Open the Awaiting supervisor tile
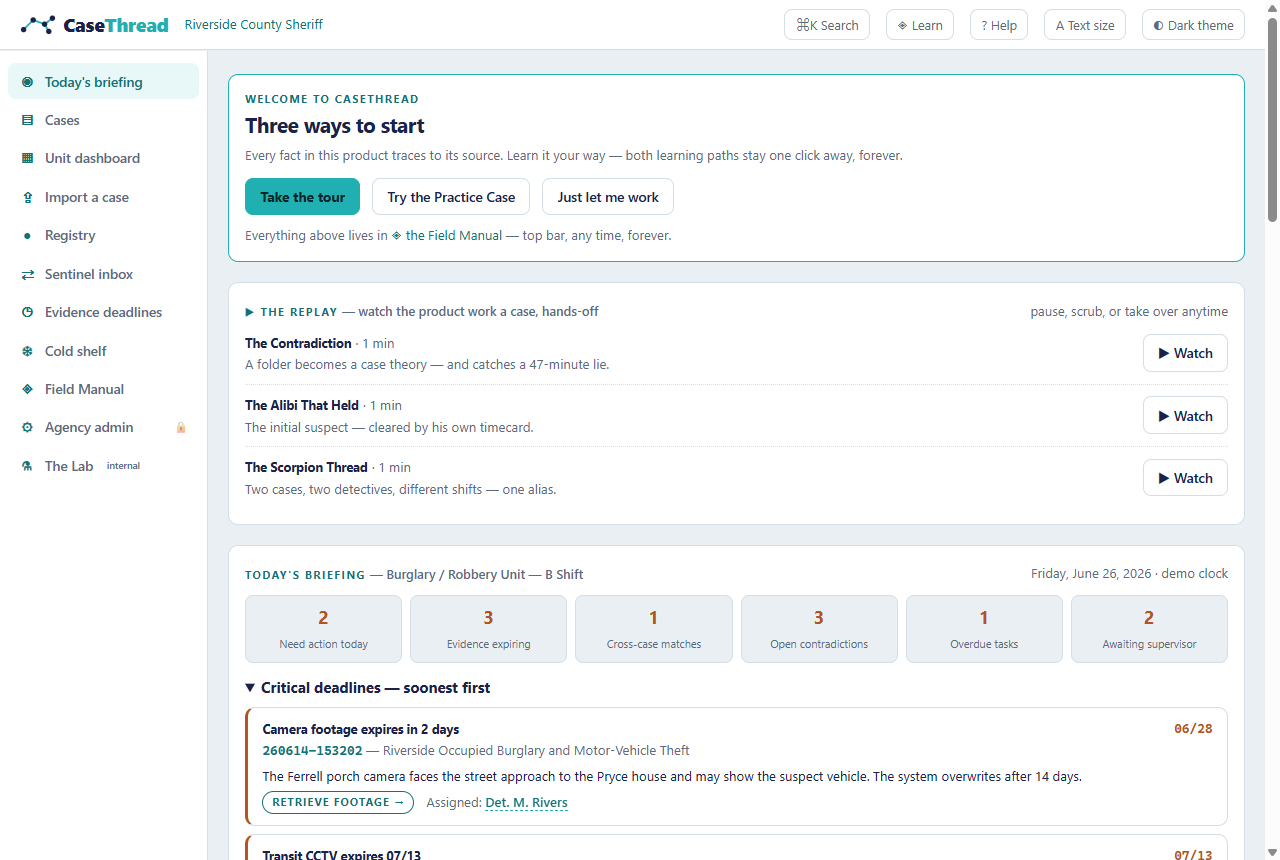The height and width of the screenshot is (860, 1280). [1149, 629]
